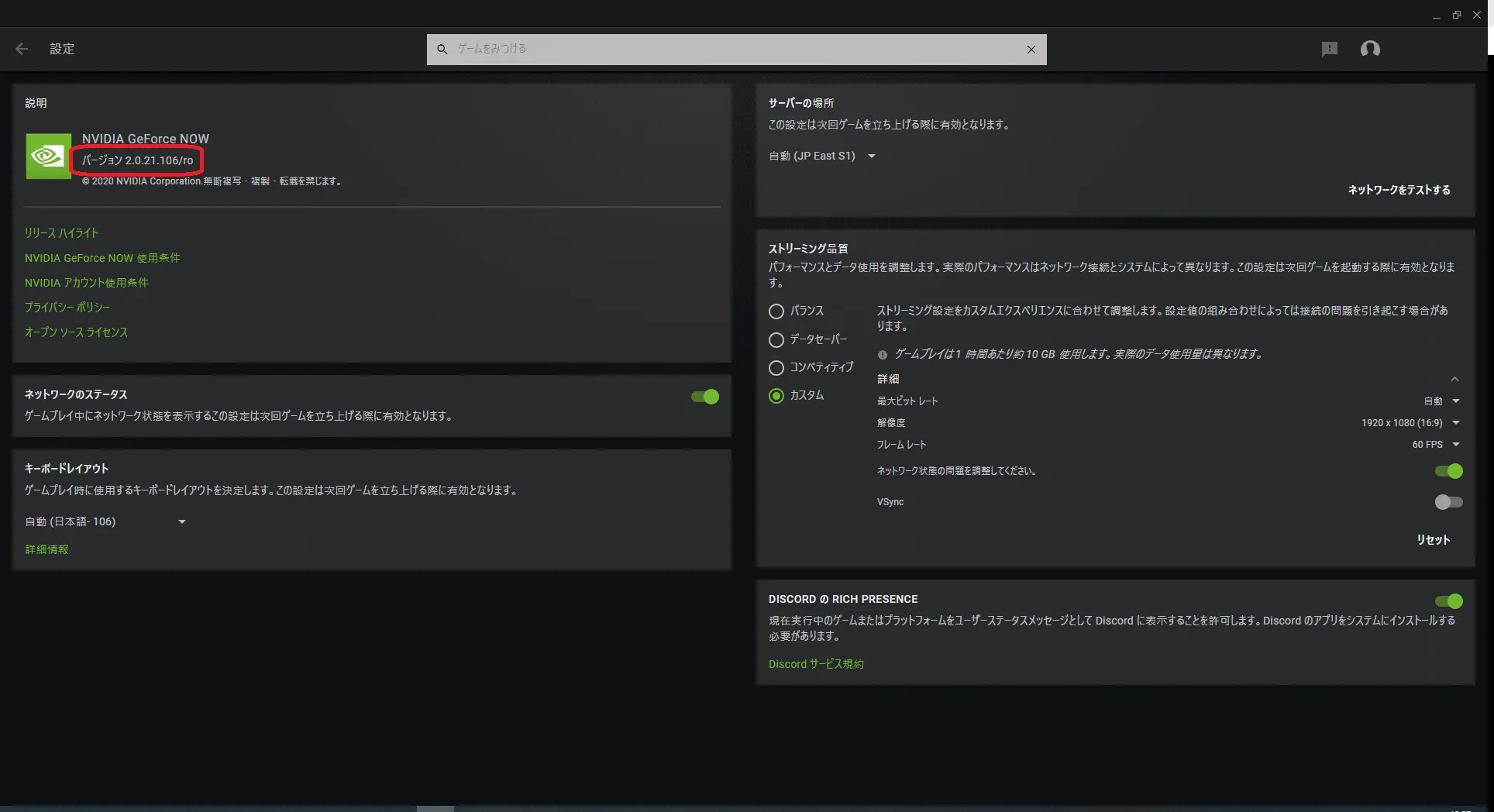Click ネットワークをテストする button

coord(1399,190)
